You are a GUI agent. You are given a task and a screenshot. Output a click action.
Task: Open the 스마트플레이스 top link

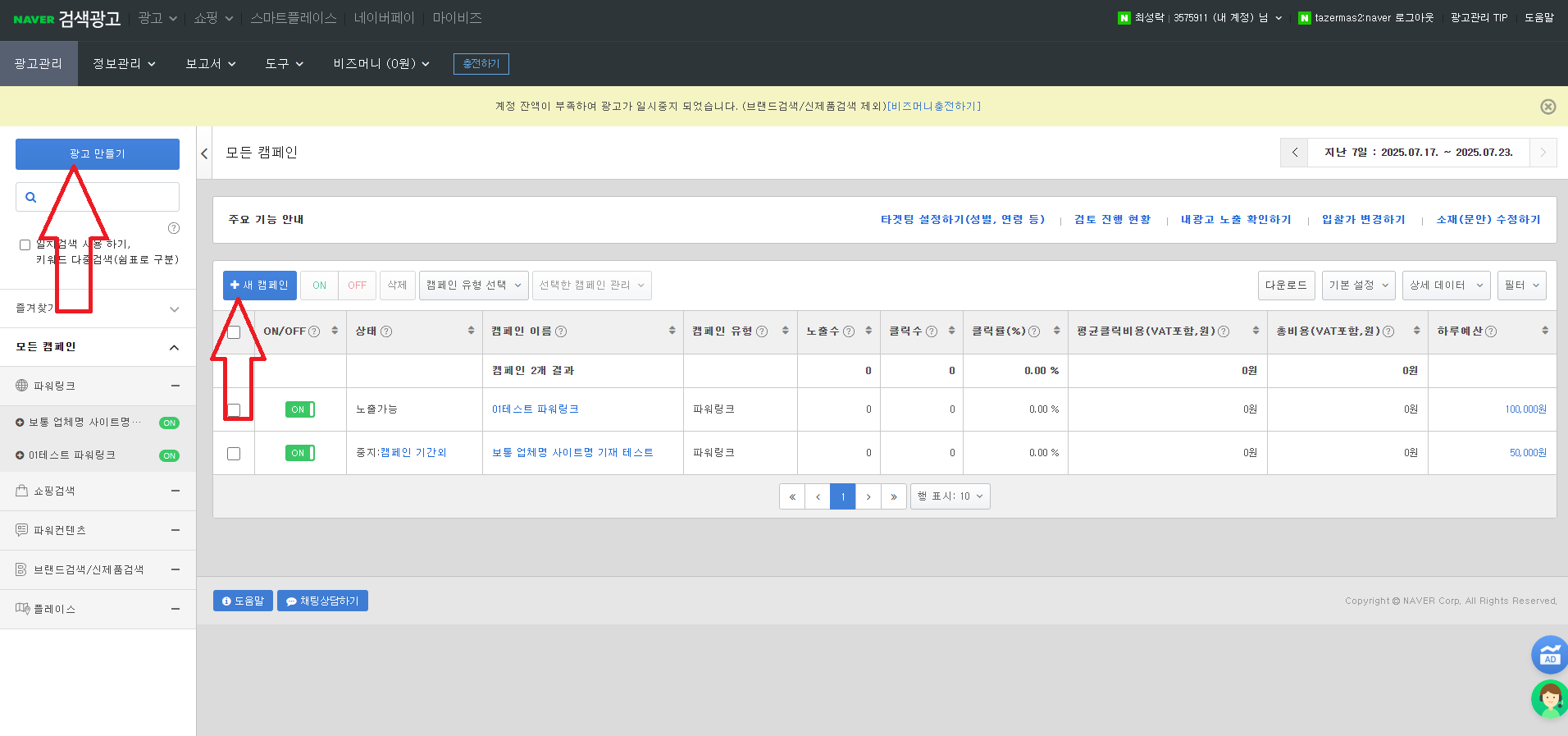click(294, 18)
